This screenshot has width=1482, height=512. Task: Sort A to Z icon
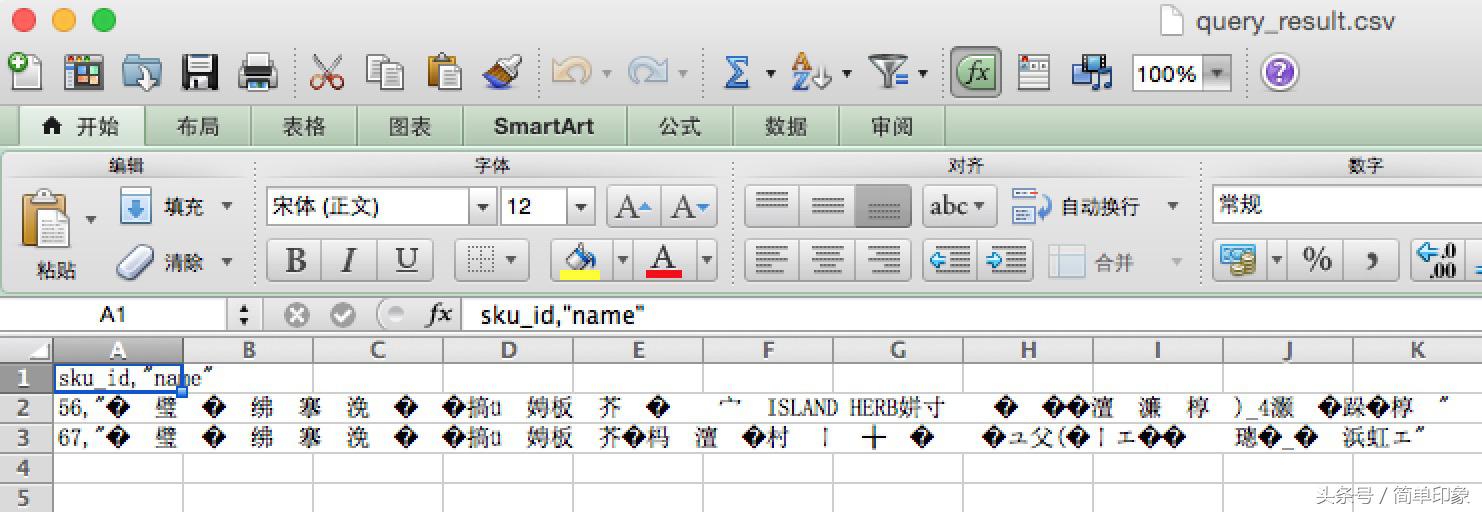tap(810, 73)
